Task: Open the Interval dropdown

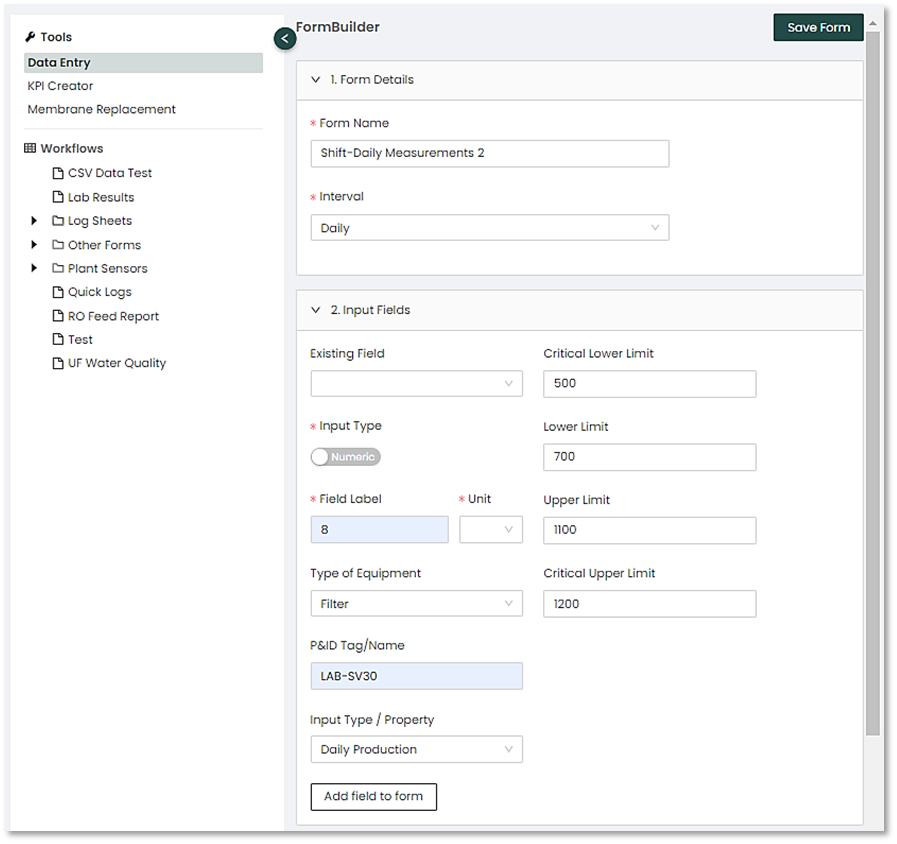Action: click(489, 228)
